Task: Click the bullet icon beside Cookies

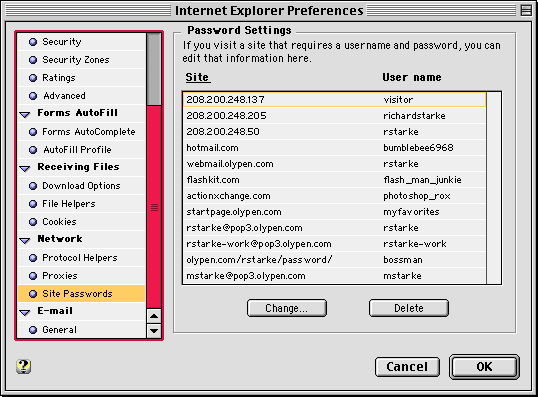Action: point(33,222)
